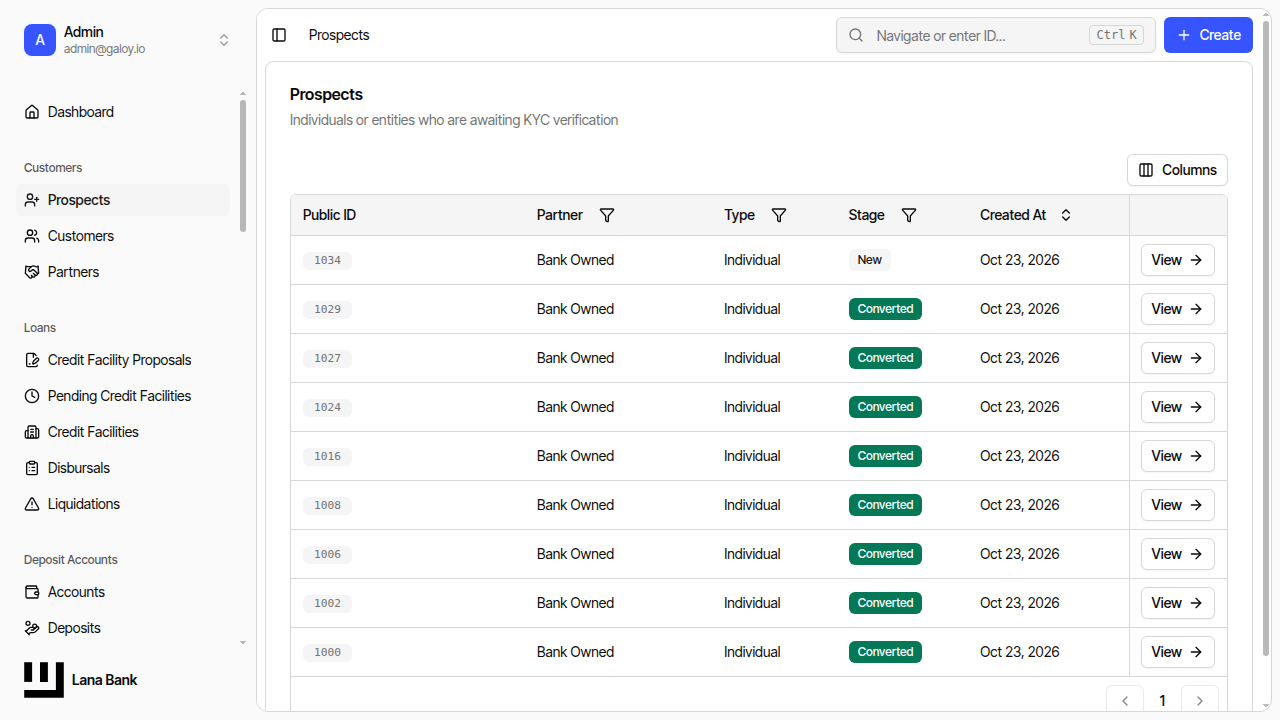Sort by Created At column arrows

1066,215
